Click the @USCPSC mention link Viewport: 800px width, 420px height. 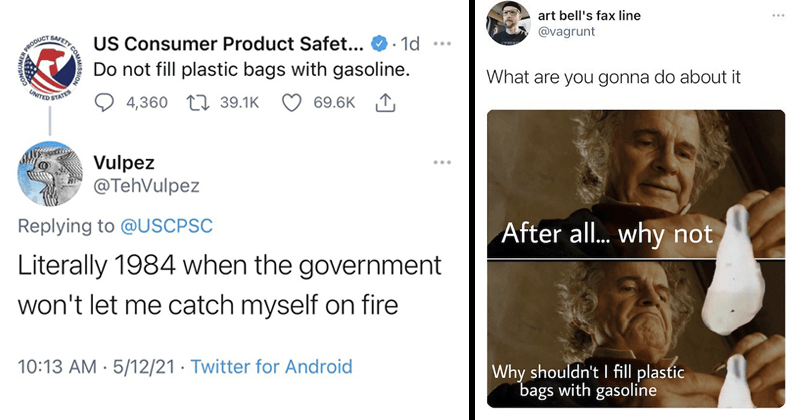coord(165,226)
